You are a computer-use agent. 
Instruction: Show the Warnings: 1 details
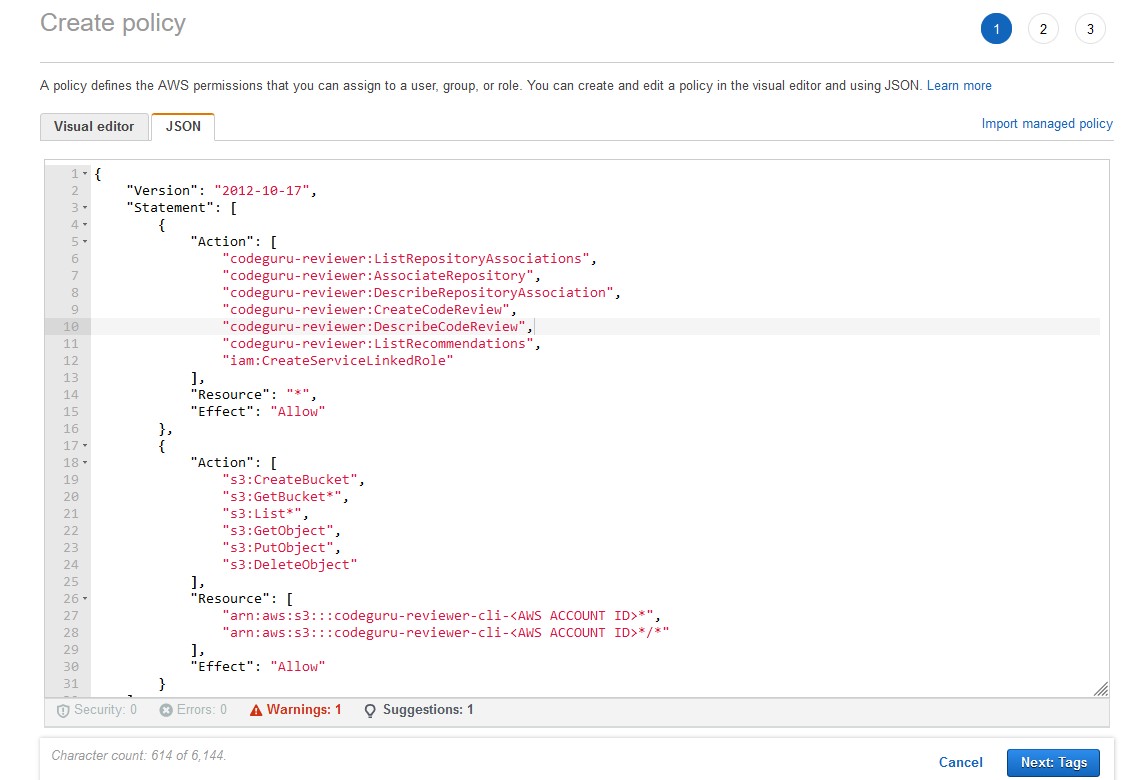point(303,710)
